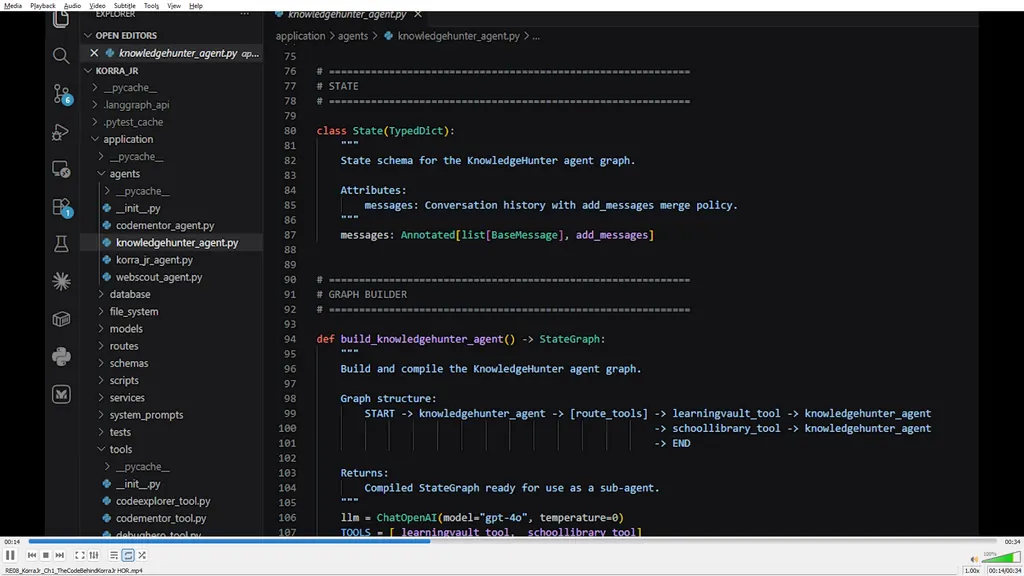Open the Python activity bar view
Viewport: 1024px width, 576px height.
(61, 357)
